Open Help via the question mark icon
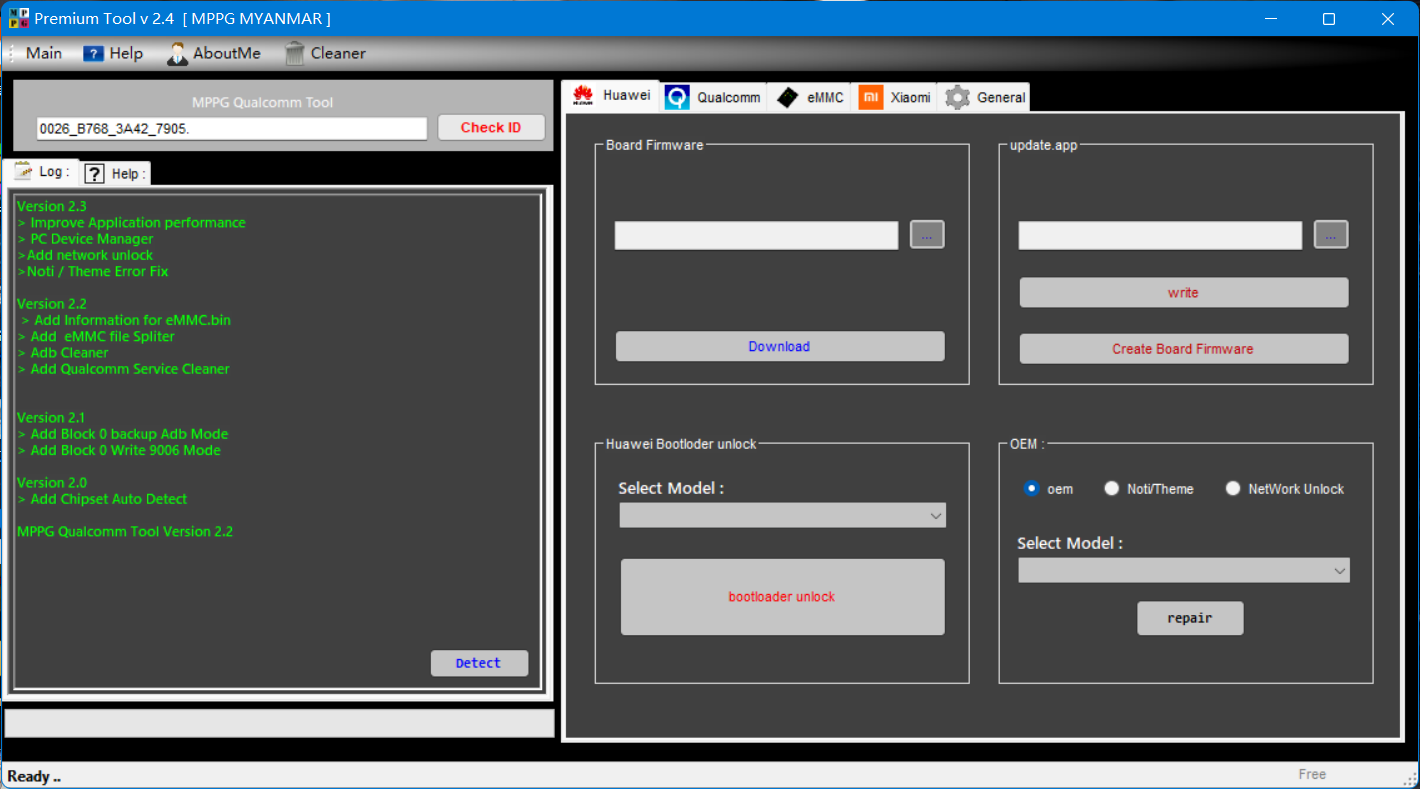 click(93, 53)
